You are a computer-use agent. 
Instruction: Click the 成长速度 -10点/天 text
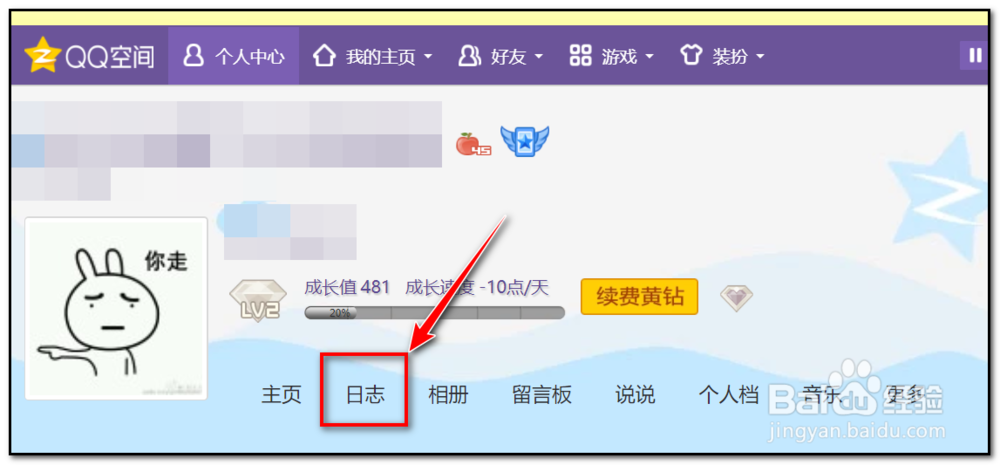click(476, 288)
